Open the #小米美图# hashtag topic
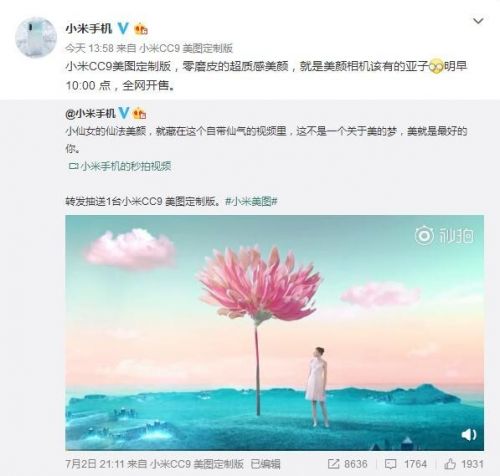The image size is (500, 476). pos(251,201)
